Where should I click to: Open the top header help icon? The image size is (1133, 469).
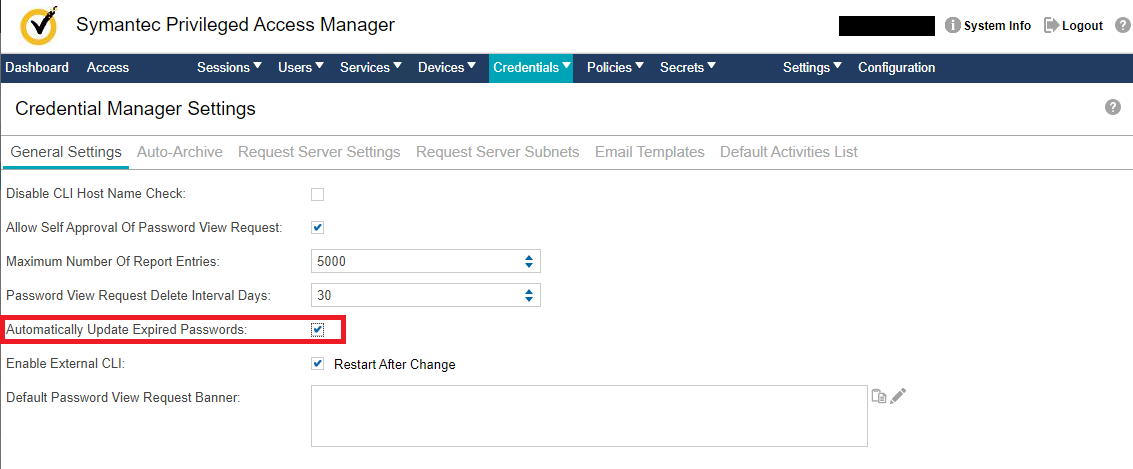1122,25
